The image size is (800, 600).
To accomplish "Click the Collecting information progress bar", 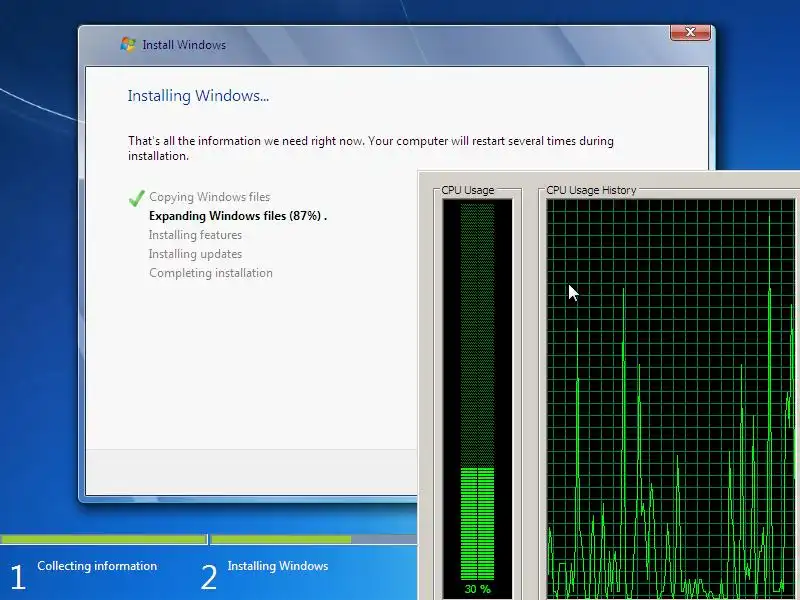I will pyautogui.click(x=104, y=539).
